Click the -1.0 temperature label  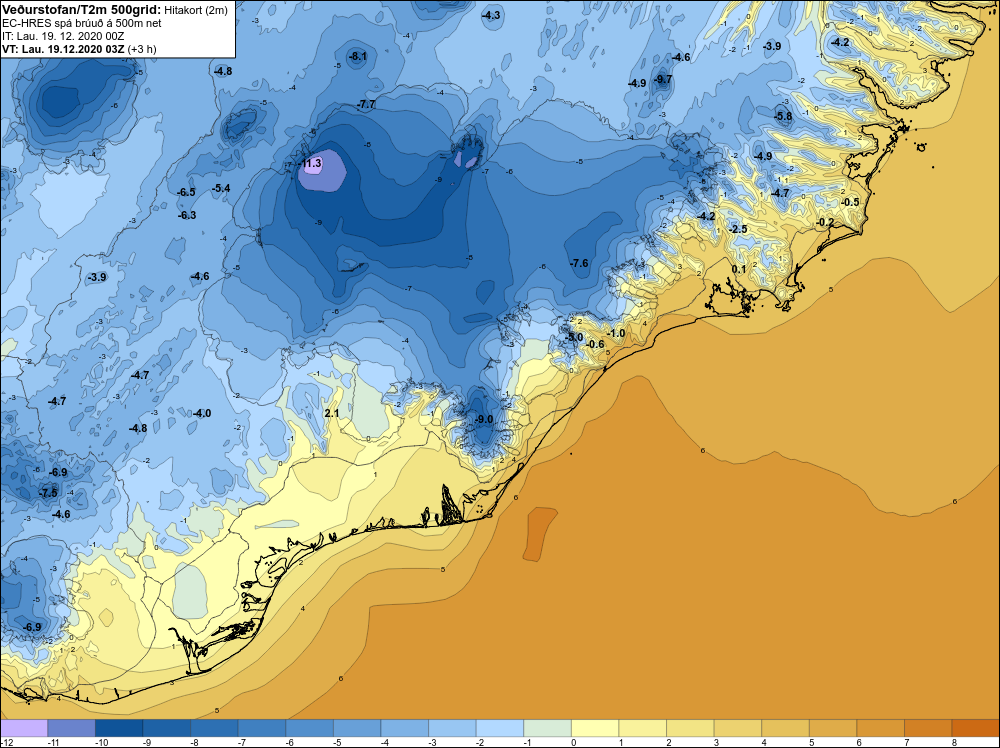616,334
